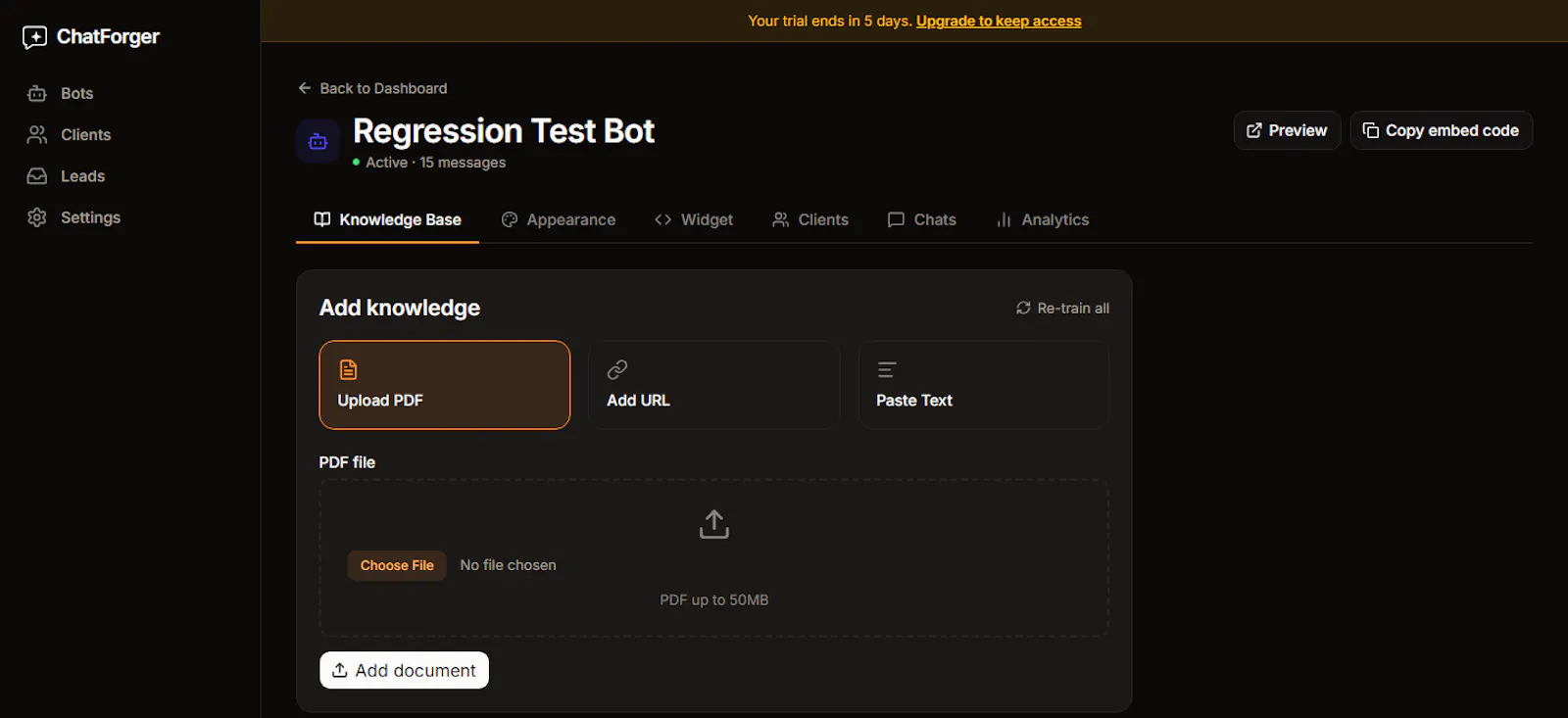
Task: Click the PDF file label
Action: pos(347,462)
